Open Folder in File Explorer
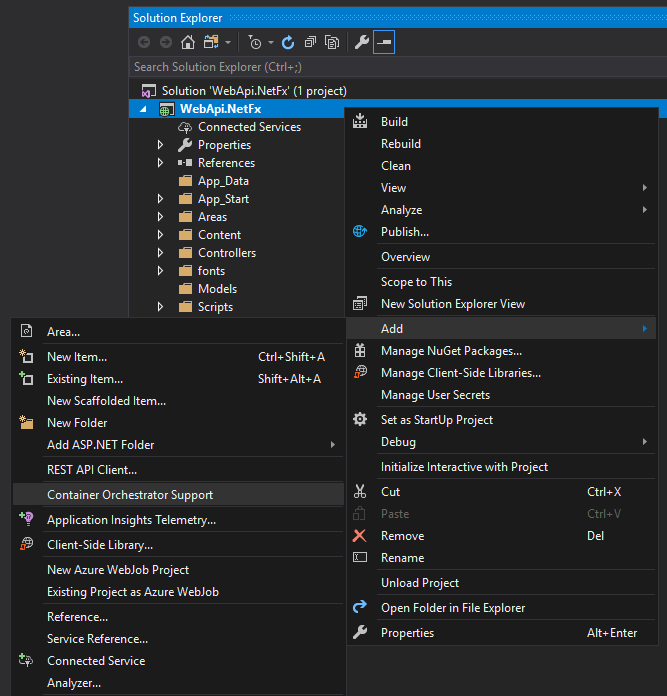This screenshot has height=696, width=667. click(501, 608)
